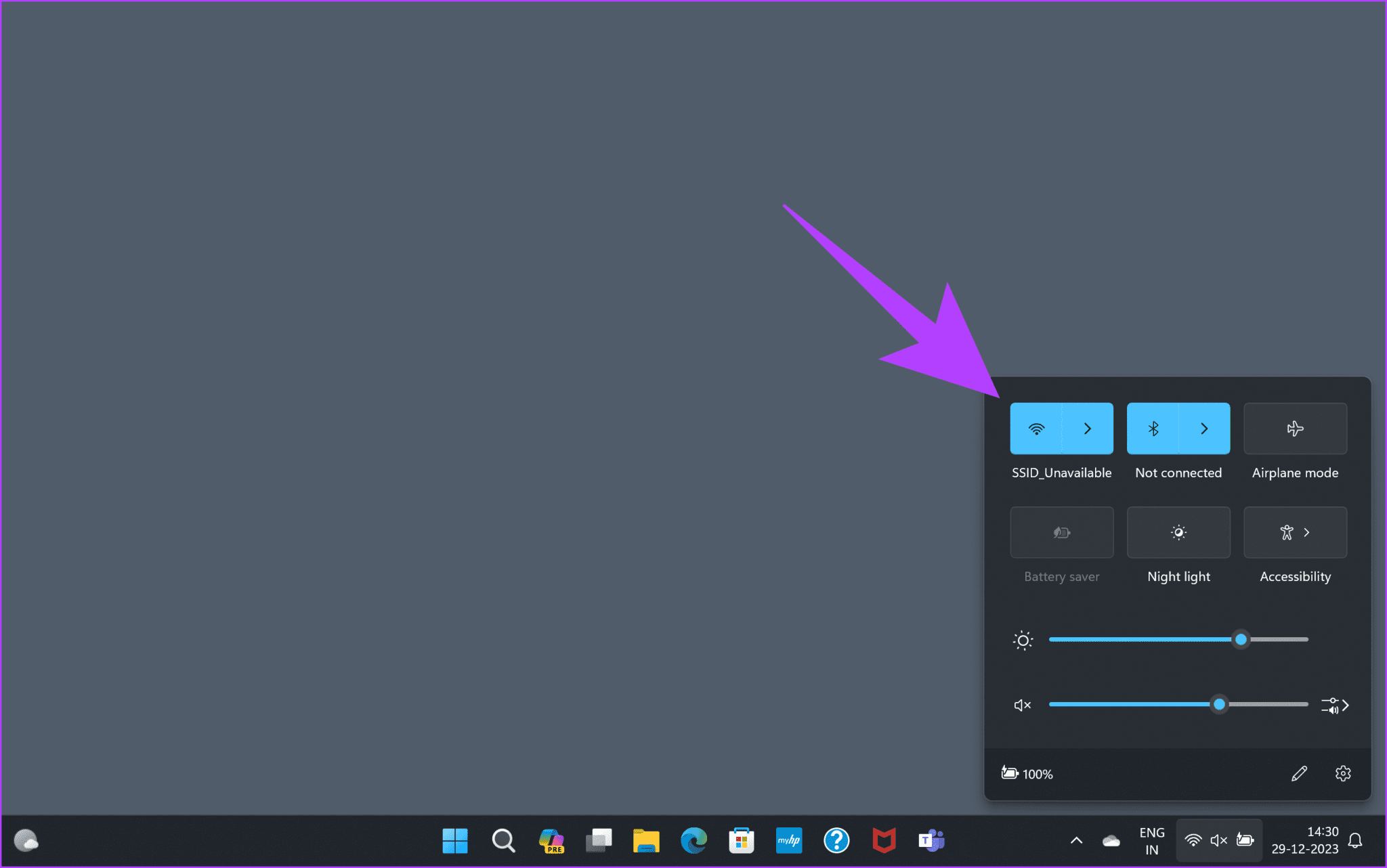The image size is (1387, 868).
Task: Adjust the brightness slider
Action: [x=1241, y=639]
